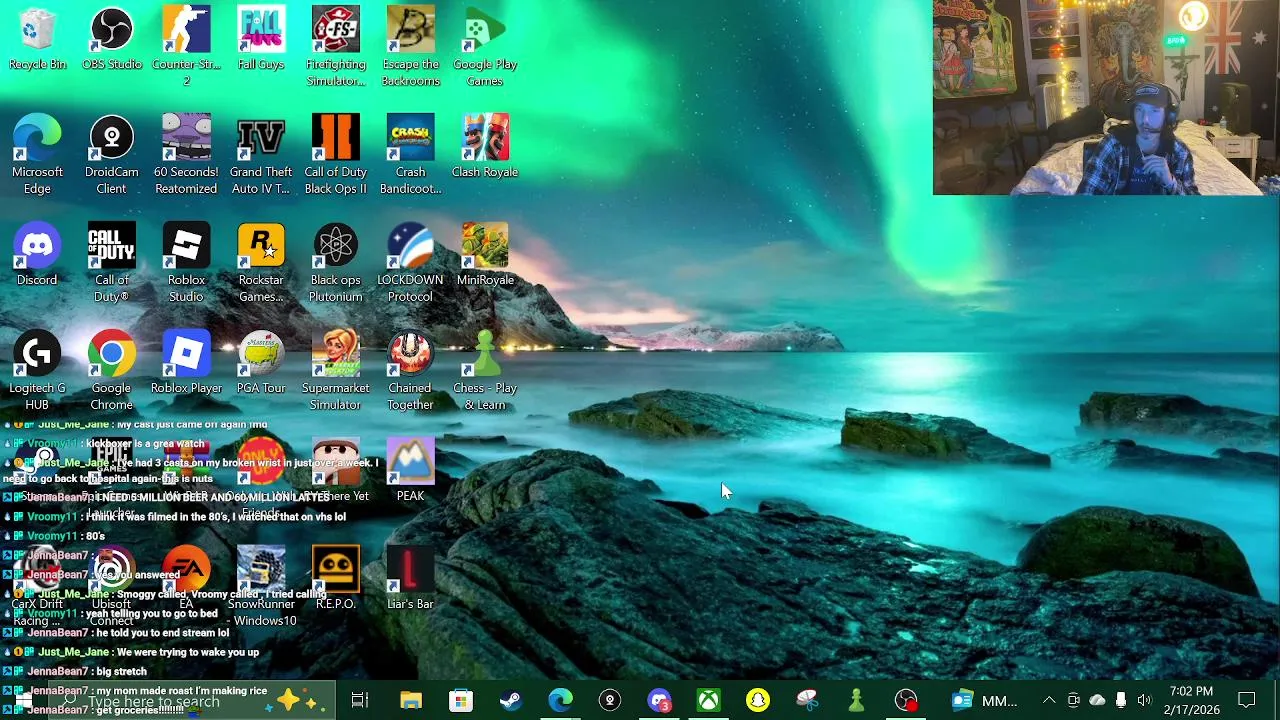The height and width of the screenshot is (720, 1280).
Task: Open the notification center icon
Action: pyautogui.click(x=1247, y=701)
